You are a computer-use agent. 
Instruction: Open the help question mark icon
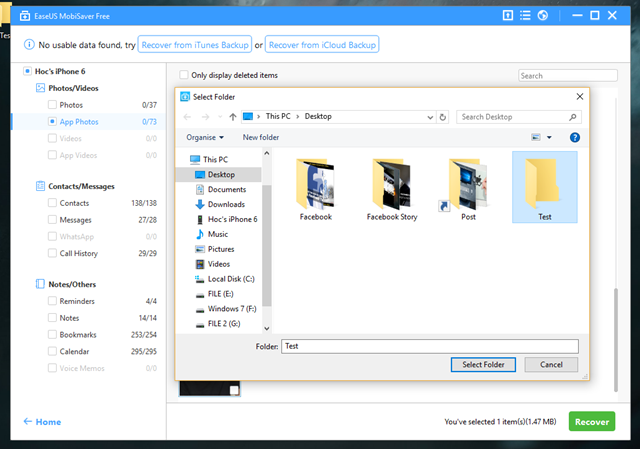[x=575, y=138]
